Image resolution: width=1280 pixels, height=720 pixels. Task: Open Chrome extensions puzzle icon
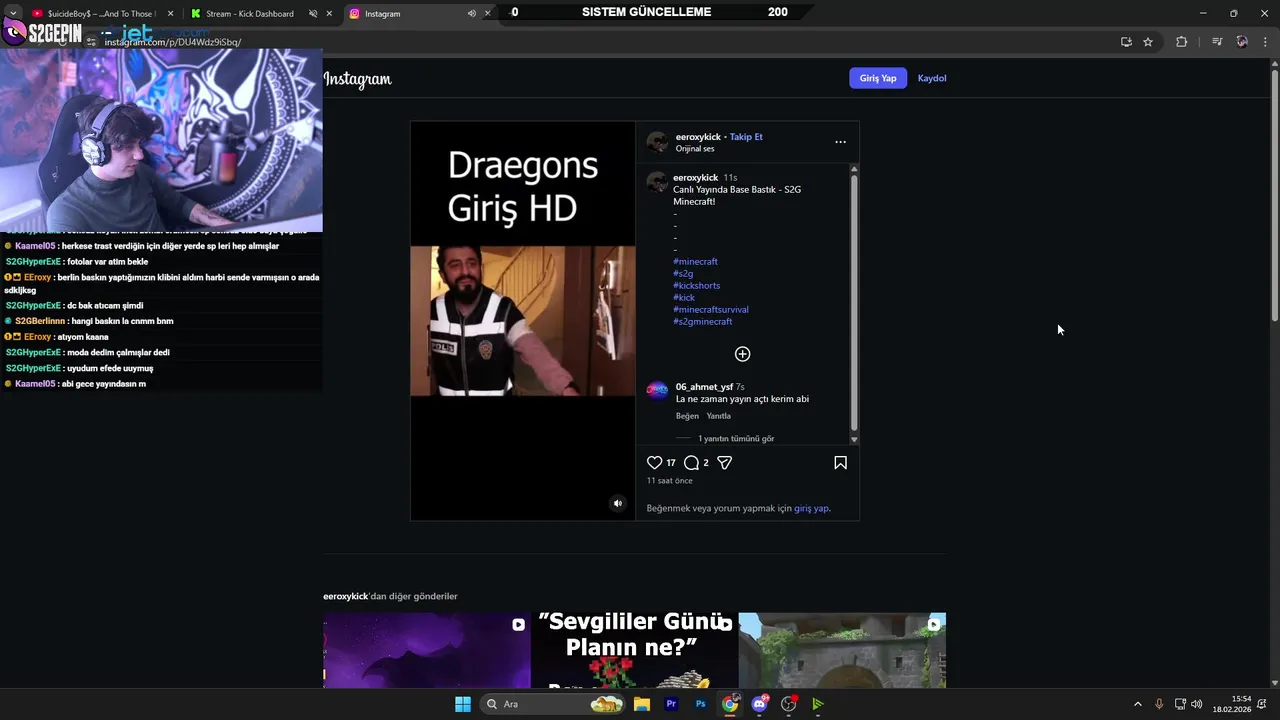1181,42
